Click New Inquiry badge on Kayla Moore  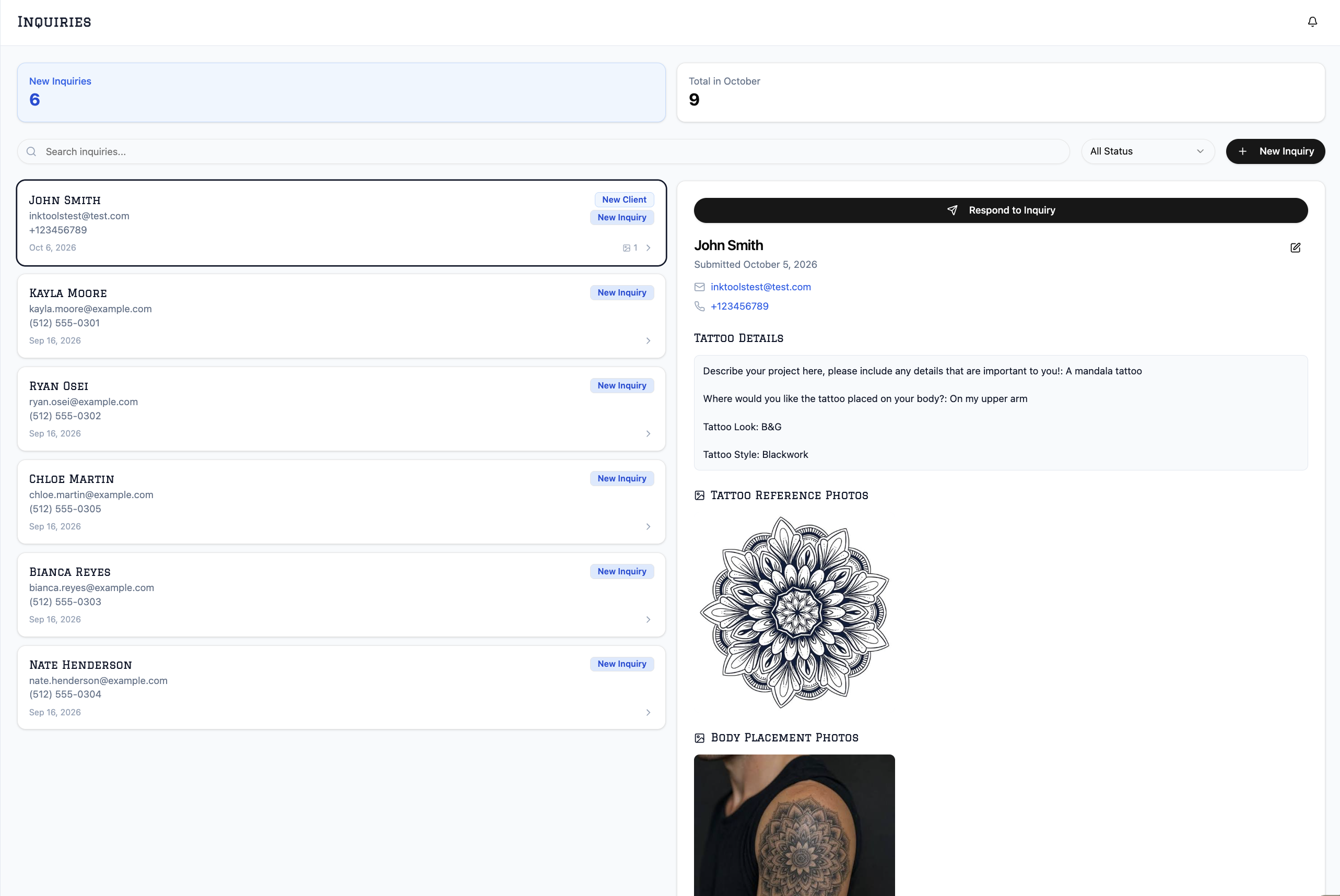click(622, 292)
